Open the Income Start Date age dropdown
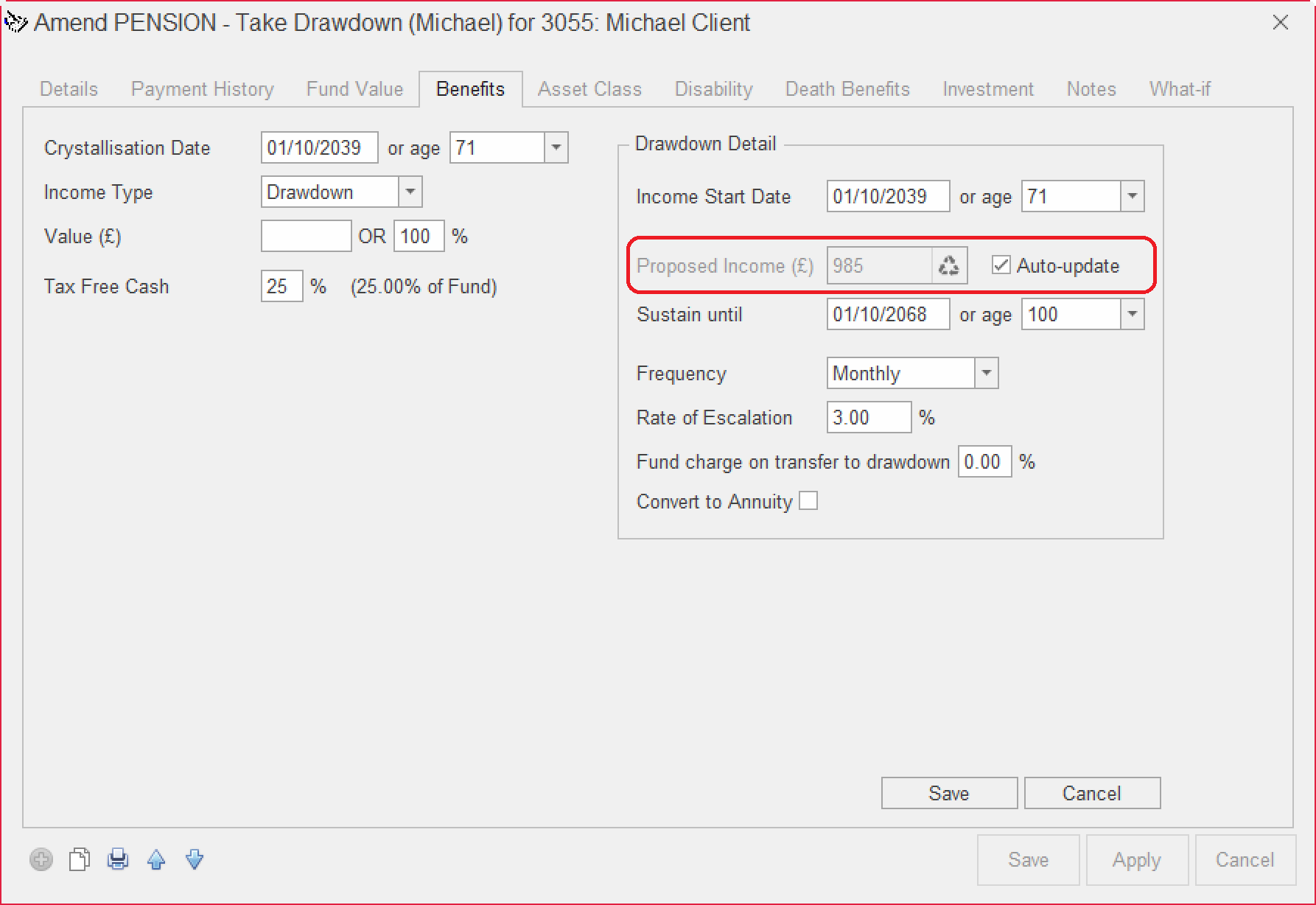The width and height of the screenshot is (1316, 905). coord(1132,197)
